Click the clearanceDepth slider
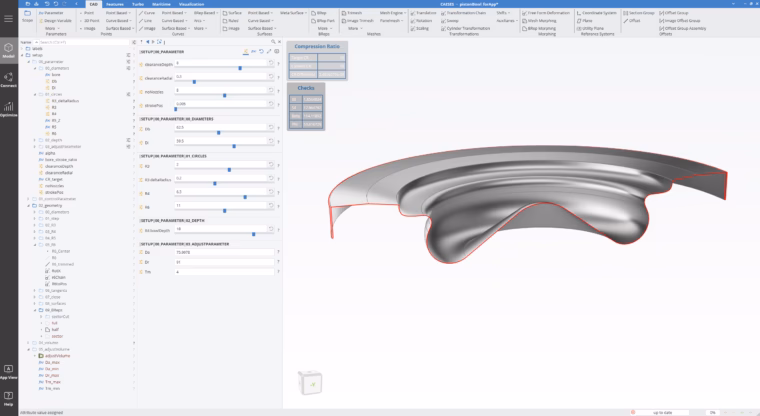Viewport: 760px width, 416px height. click(x=222, y=68)
